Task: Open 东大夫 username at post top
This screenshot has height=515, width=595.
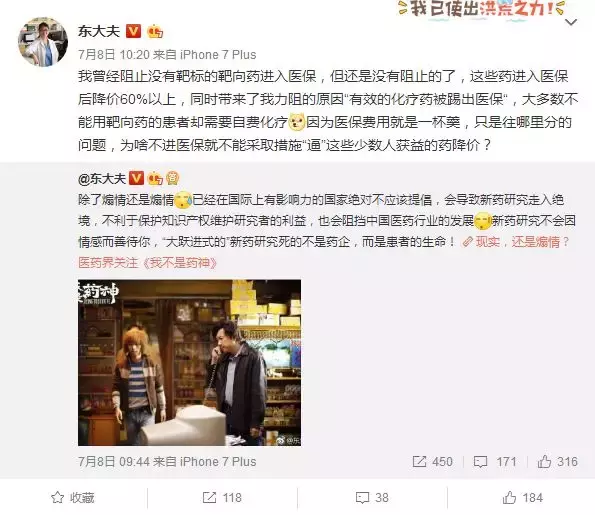Action: coord(99,31)
